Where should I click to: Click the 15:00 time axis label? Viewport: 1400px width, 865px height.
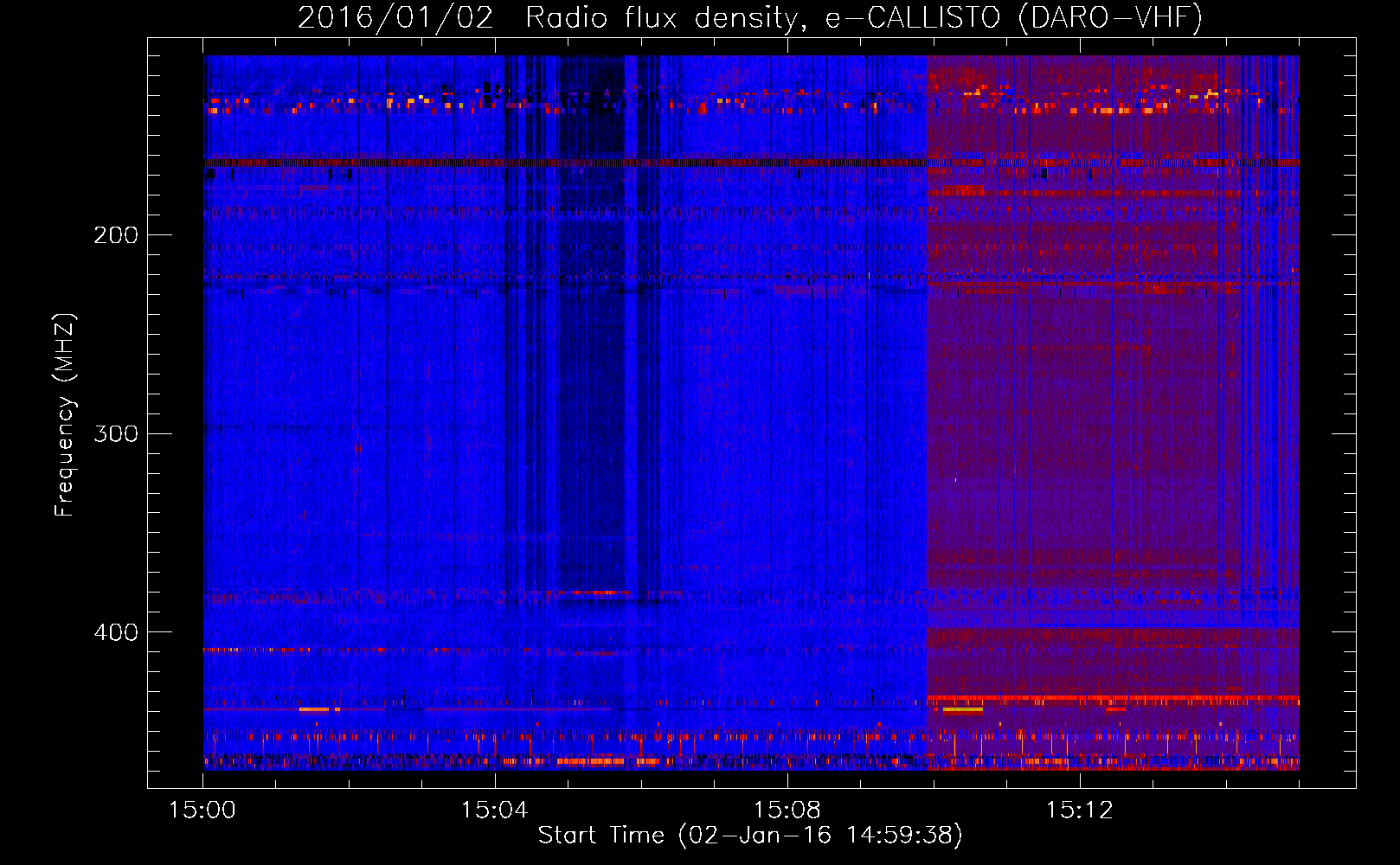tap(202, 811)
